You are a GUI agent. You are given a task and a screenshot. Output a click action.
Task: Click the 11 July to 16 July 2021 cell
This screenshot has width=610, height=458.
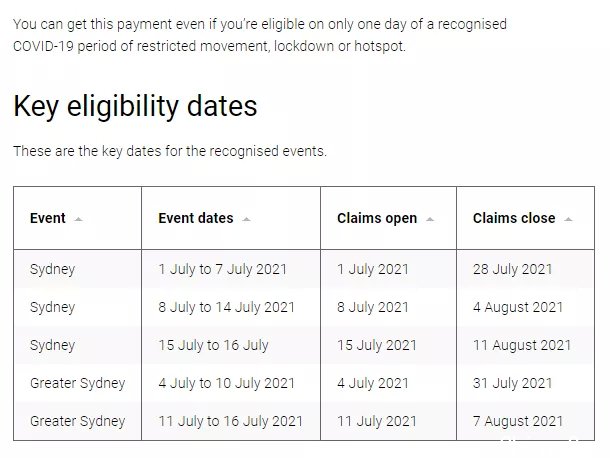click(x=231, y=421)
